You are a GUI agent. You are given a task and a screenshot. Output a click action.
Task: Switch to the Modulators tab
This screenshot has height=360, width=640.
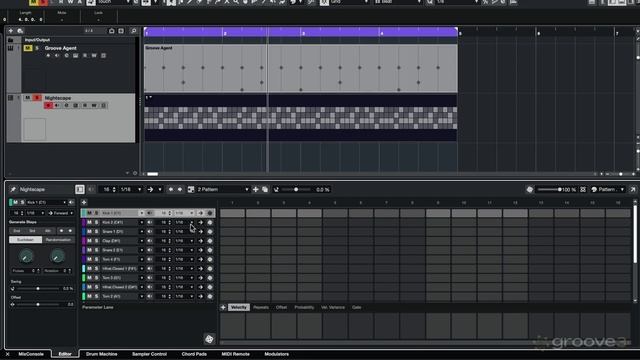pyautogui.click(x=276, y=354)
